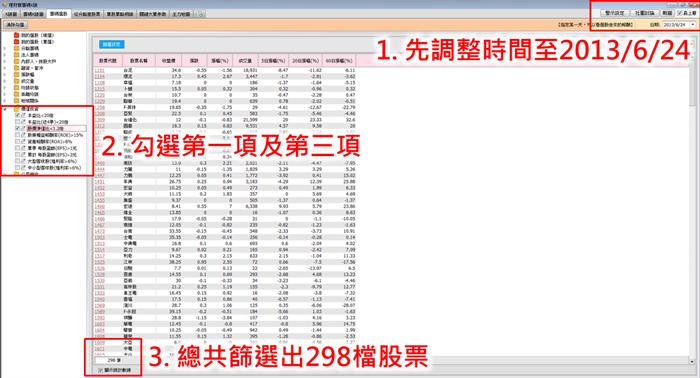Click the red folder icon of 我的選股 first entry
The width and height of the screenshot is (700, 378).
coord(17,35)
